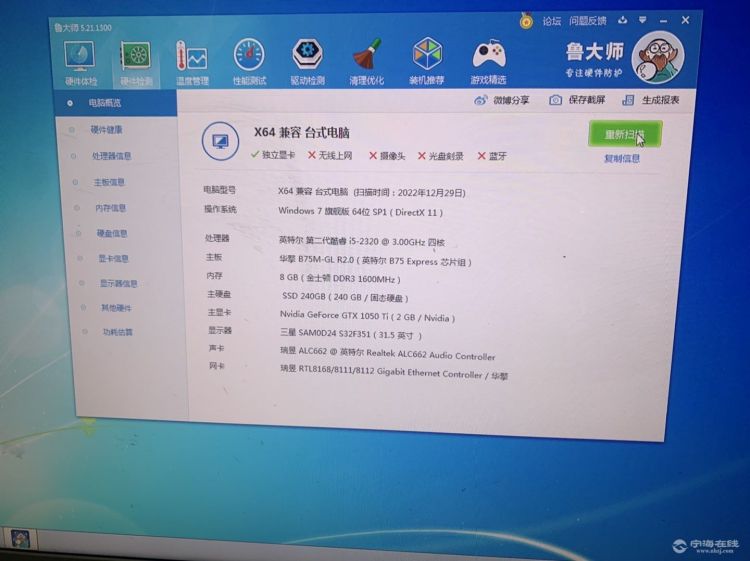This screenshot has width=750, height=561.
Task: Click the desktop computer monitor icon
Action: (x=220, y=141)
